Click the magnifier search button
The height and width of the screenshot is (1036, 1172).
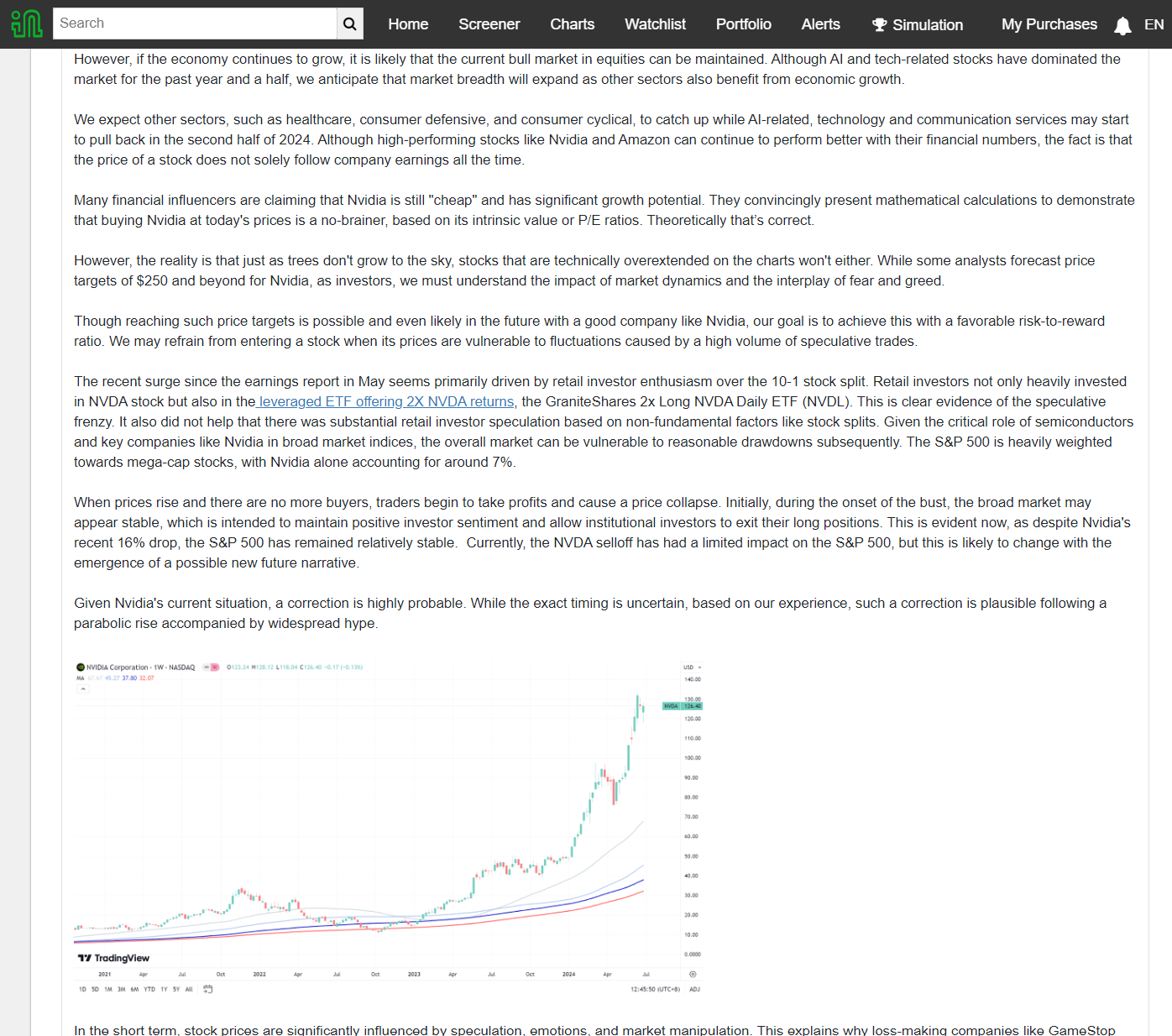tap(350, 24)
